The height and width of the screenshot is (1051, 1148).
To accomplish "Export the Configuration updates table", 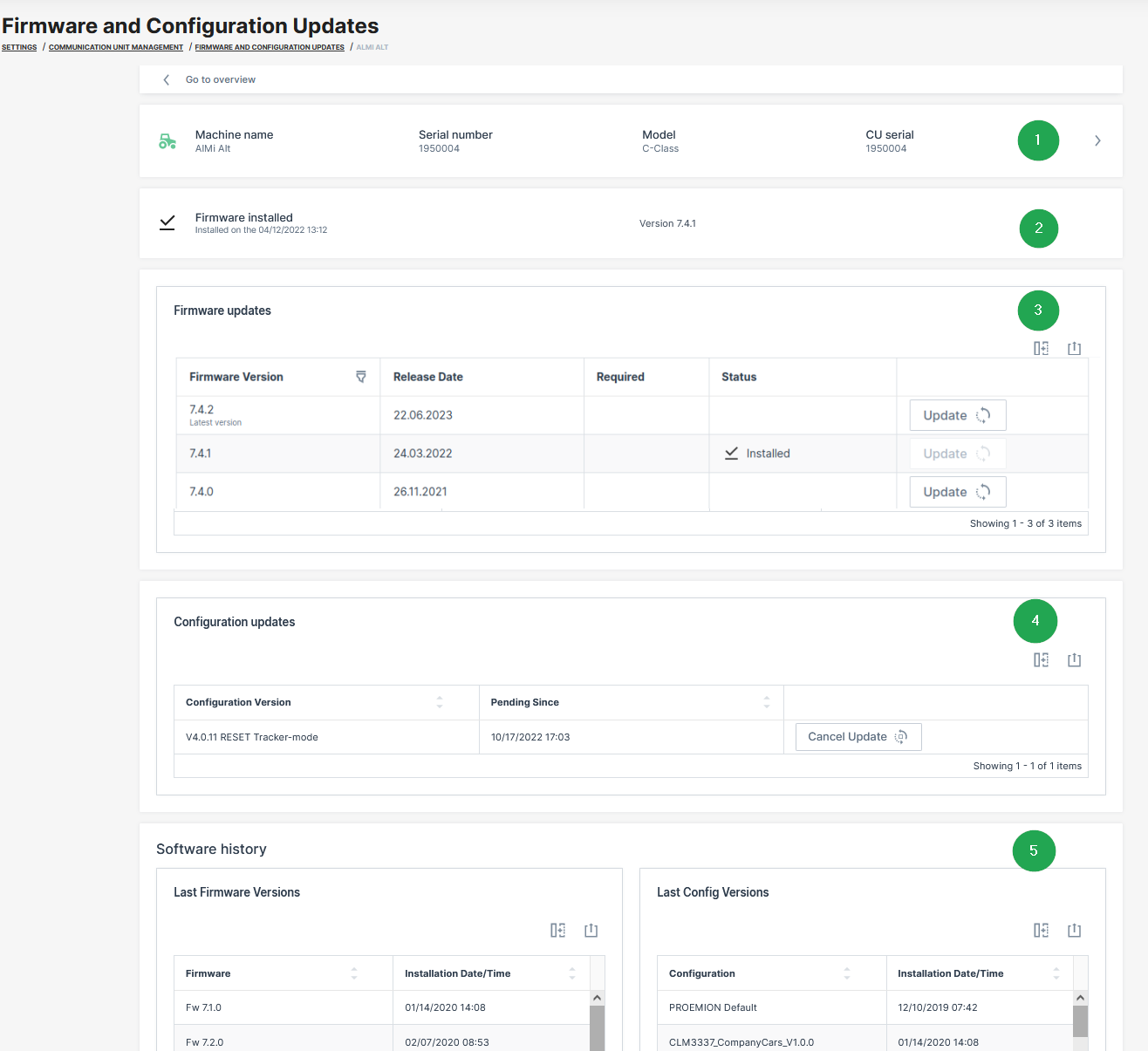I will coord(1074,660).
